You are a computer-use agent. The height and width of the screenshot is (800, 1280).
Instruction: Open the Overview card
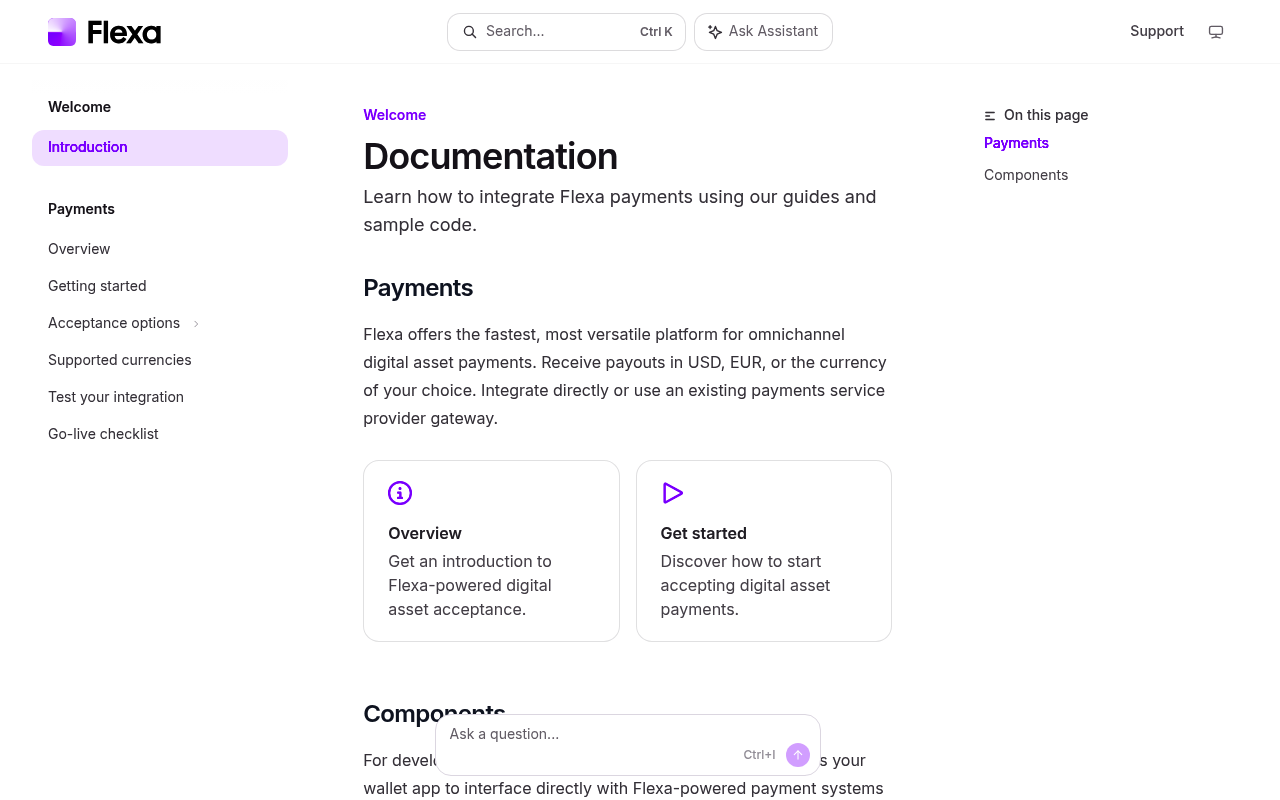pyautogui.click(x=491, y=551)
